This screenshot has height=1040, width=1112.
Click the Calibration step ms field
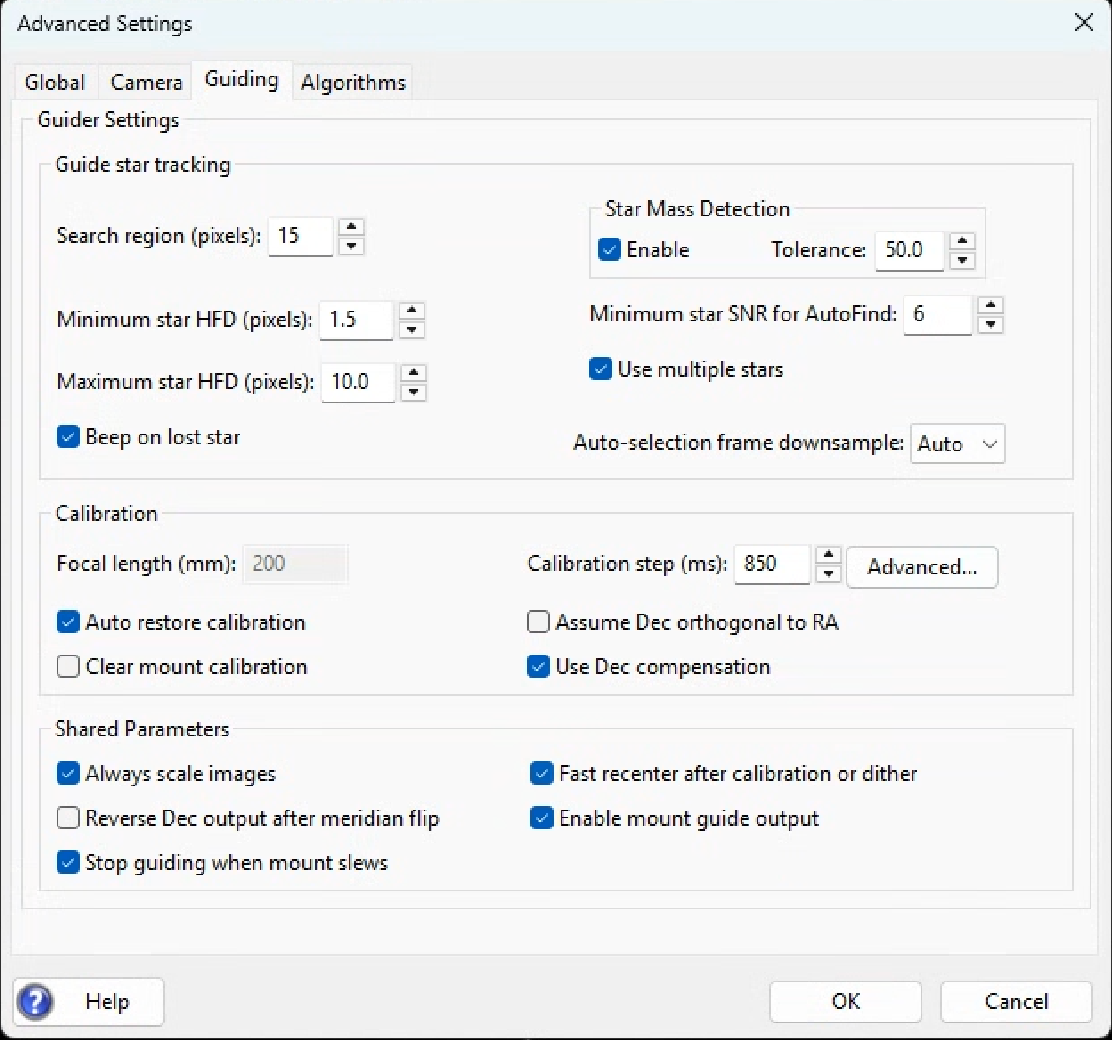tap(772, 564)
